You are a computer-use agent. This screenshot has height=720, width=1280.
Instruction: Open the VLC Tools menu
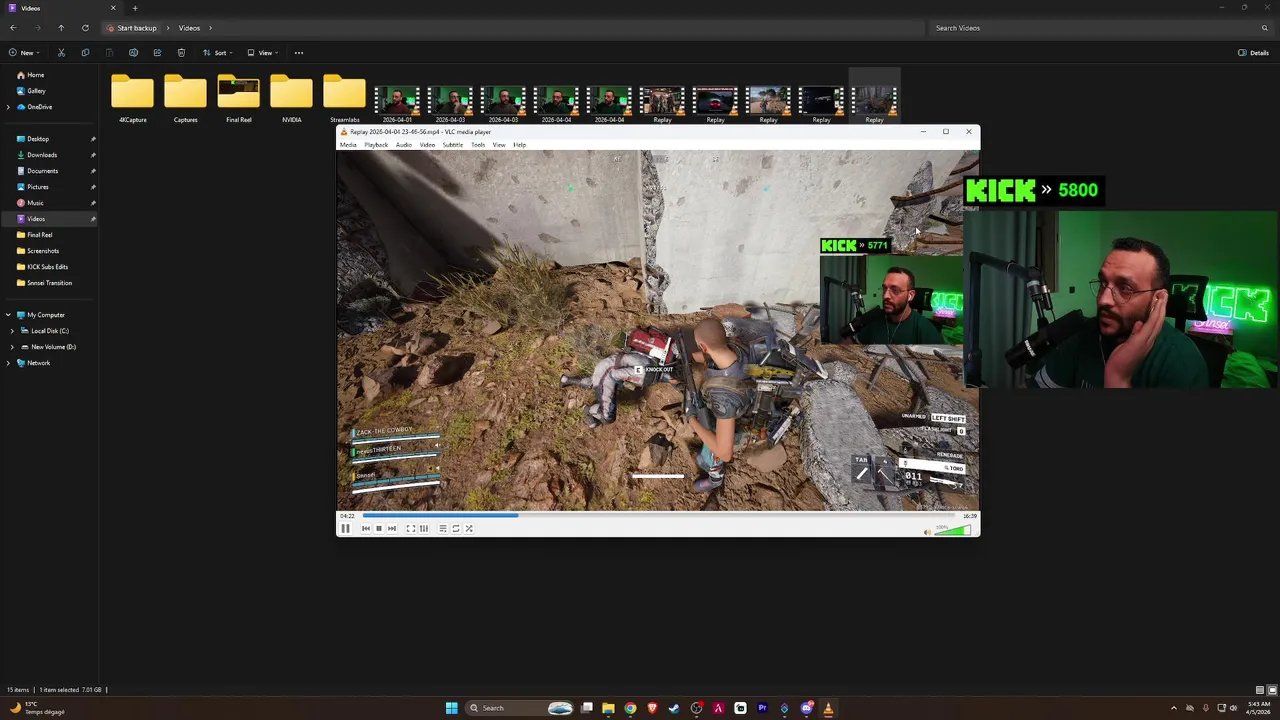pos(478,145)
